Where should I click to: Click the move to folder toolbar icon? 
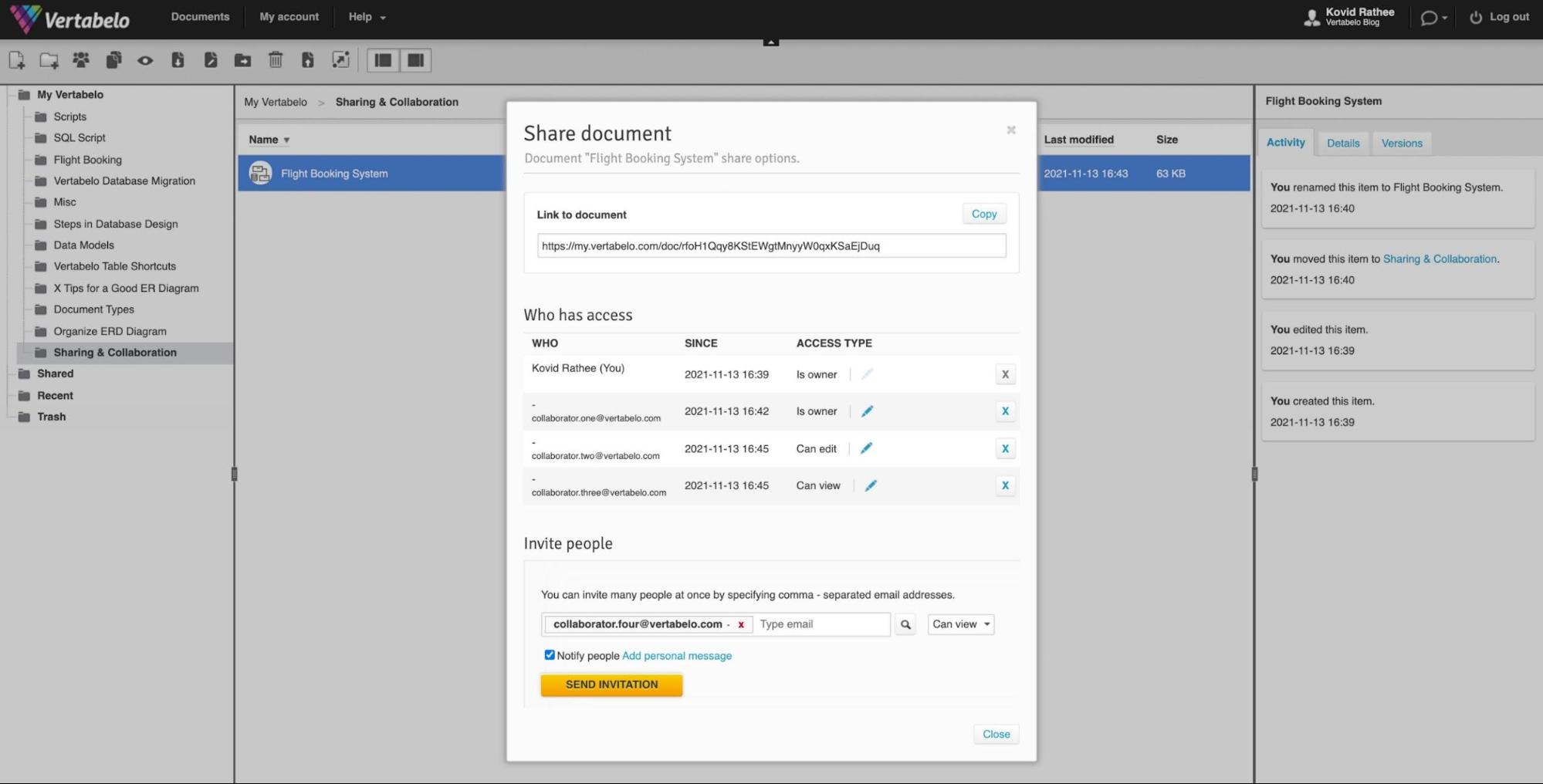pyautogui.click(x=242, y=60)
